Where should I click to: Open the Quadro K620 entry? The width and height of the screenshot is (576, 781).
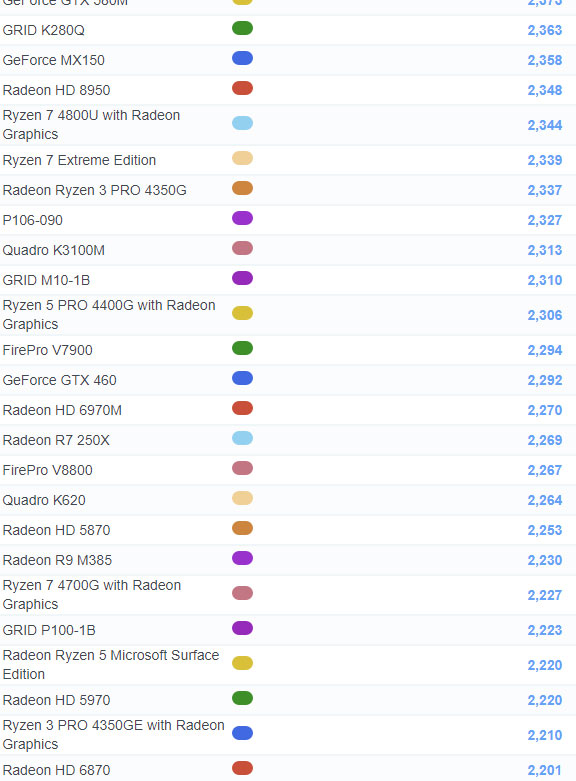click(x=44, y=500)
